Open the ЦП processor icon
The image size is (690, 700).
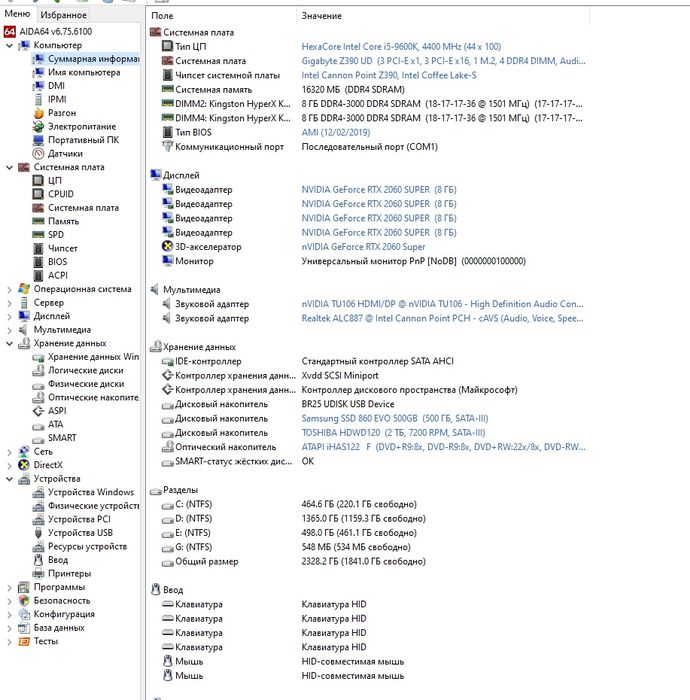(38, 180)
